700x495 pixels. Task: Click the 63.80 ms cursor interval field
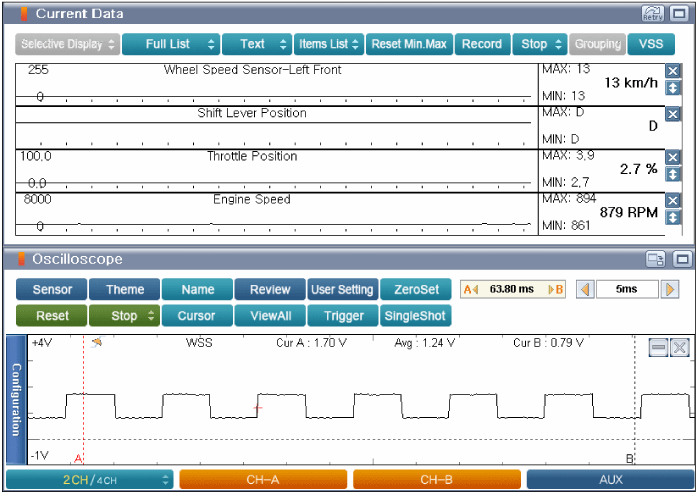click(x=513, y=290)
